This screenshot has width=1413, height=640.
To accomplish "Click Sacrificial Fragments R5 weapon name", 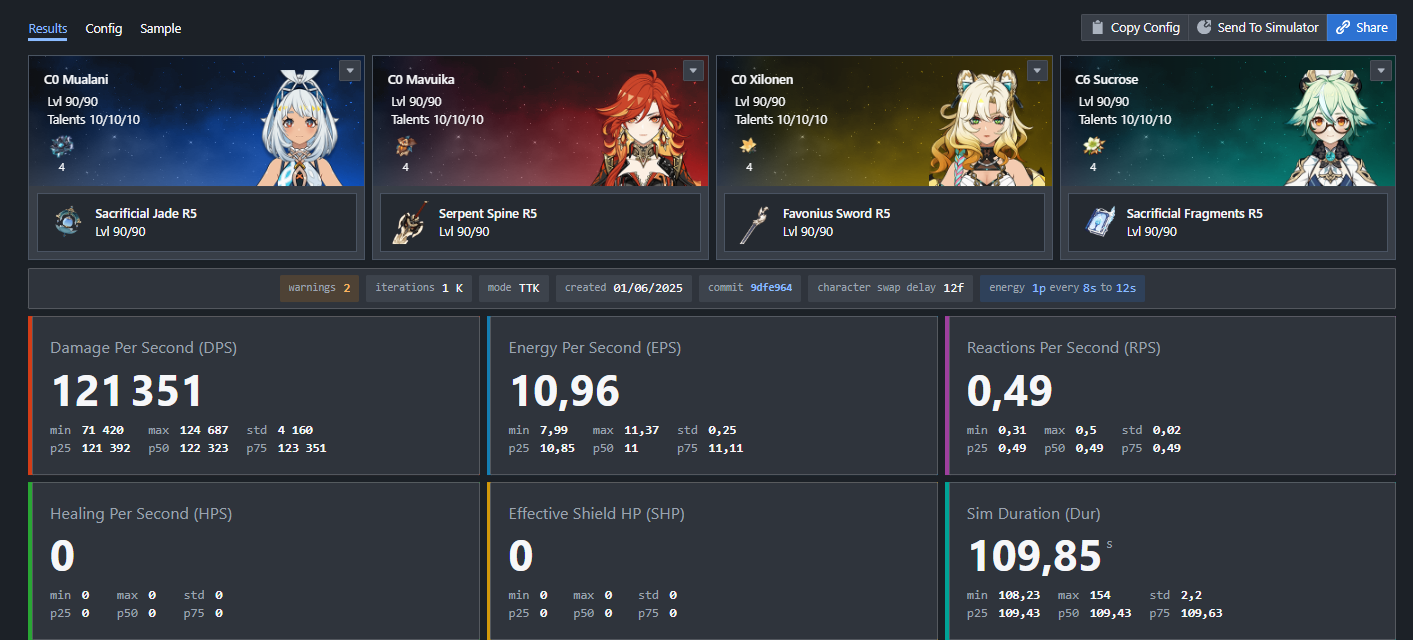I will pyautogui.click(x=1194, y=213).
